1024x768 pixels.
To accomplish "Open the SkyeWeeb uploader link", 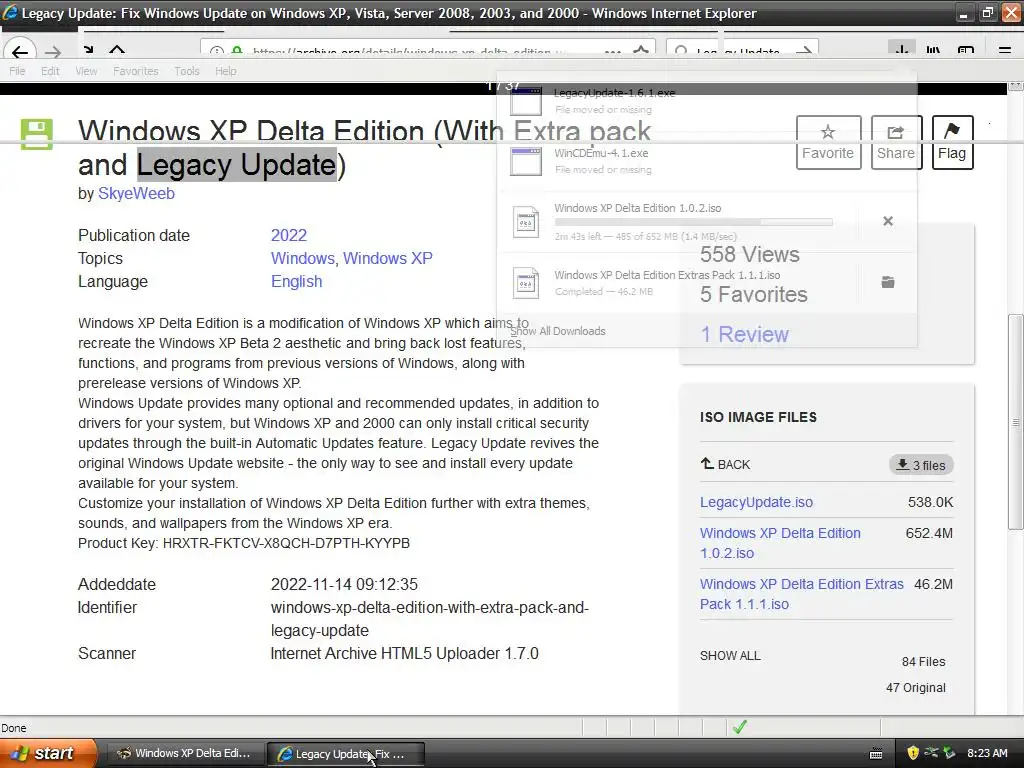I will [136, 193].
